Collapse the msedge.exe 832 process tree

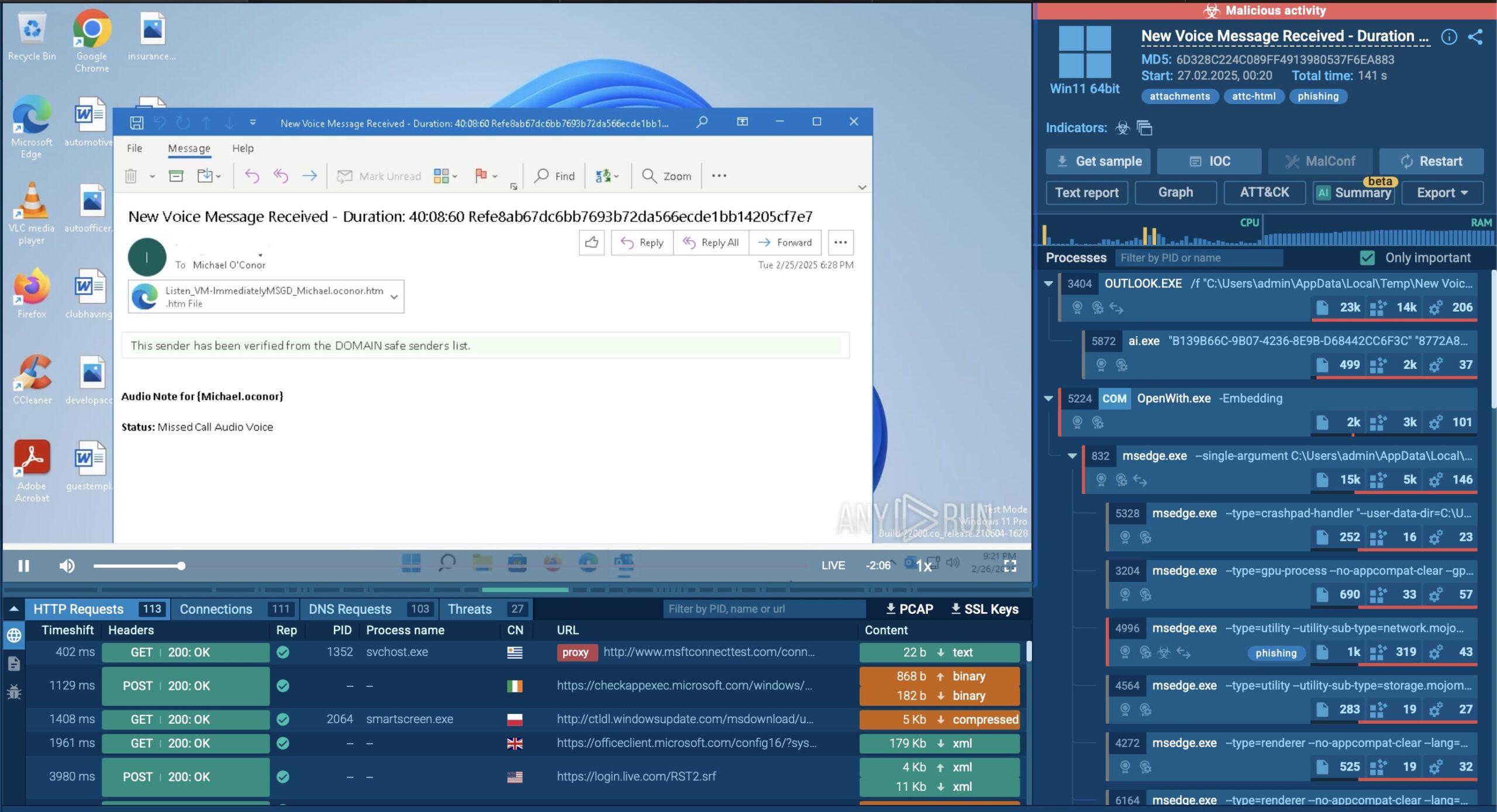[x=1072, y=455]
